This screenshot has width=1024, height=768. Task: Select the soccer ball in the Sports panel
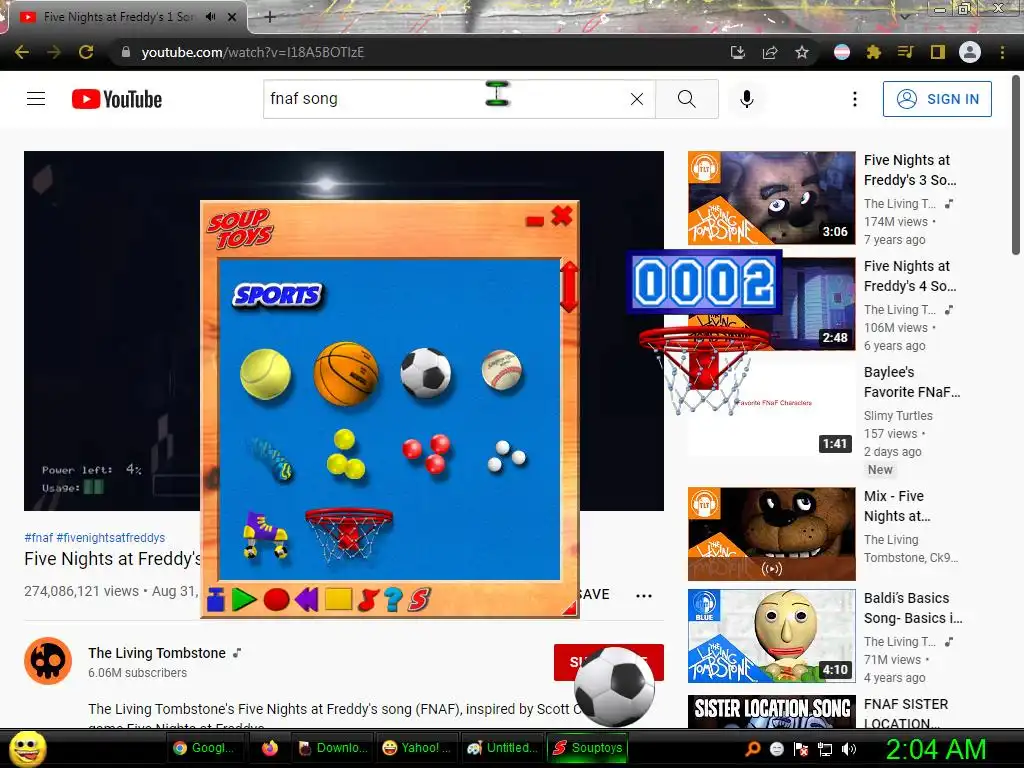(426, 373)
